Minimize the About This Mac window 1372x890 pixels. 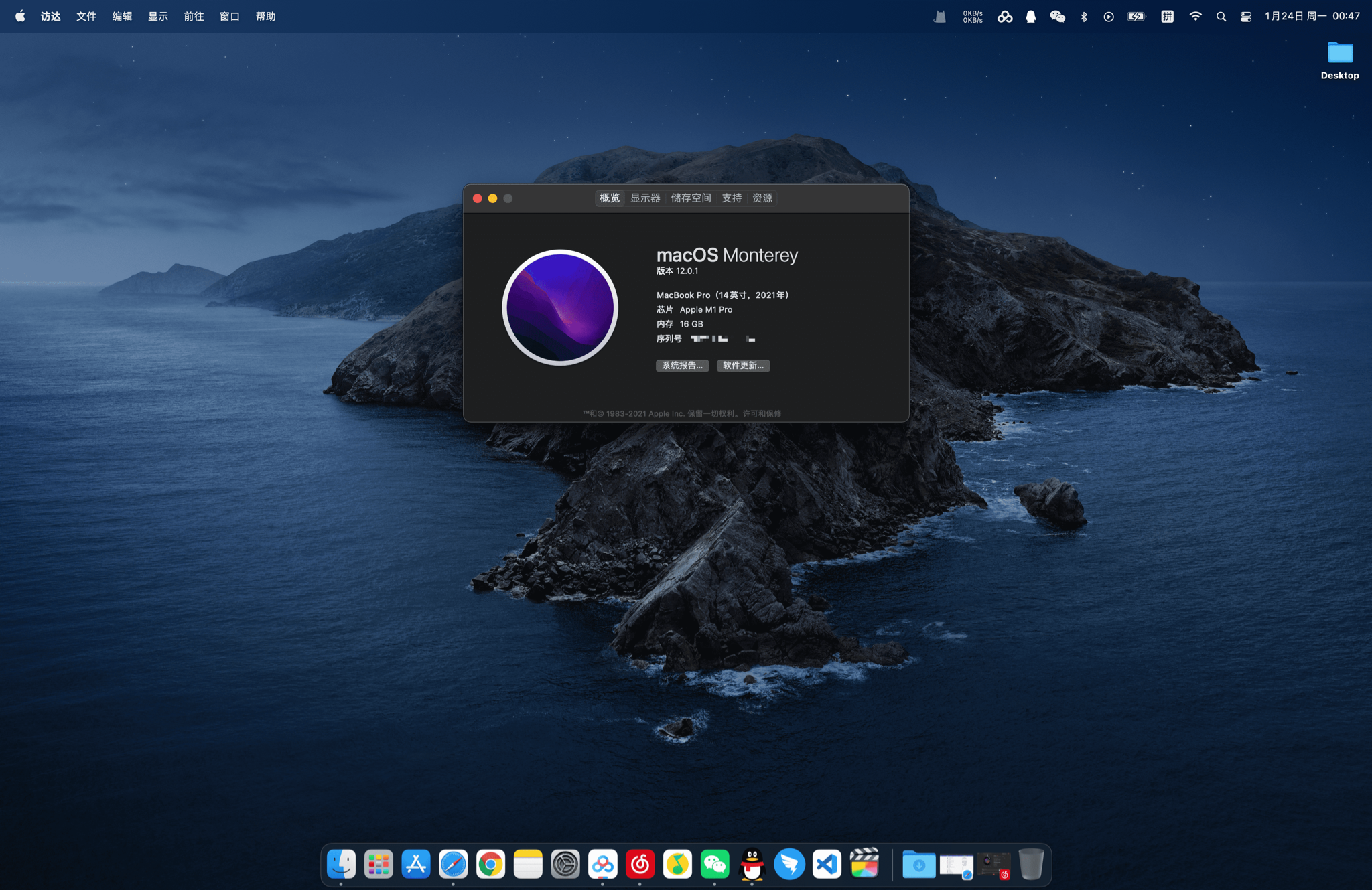(493, 198)
